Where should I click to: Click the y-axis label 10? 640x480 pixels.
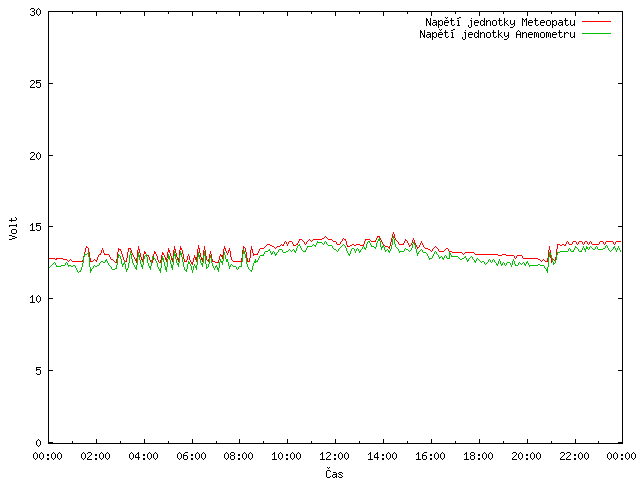pyautogui.click(x=36, y=299)
